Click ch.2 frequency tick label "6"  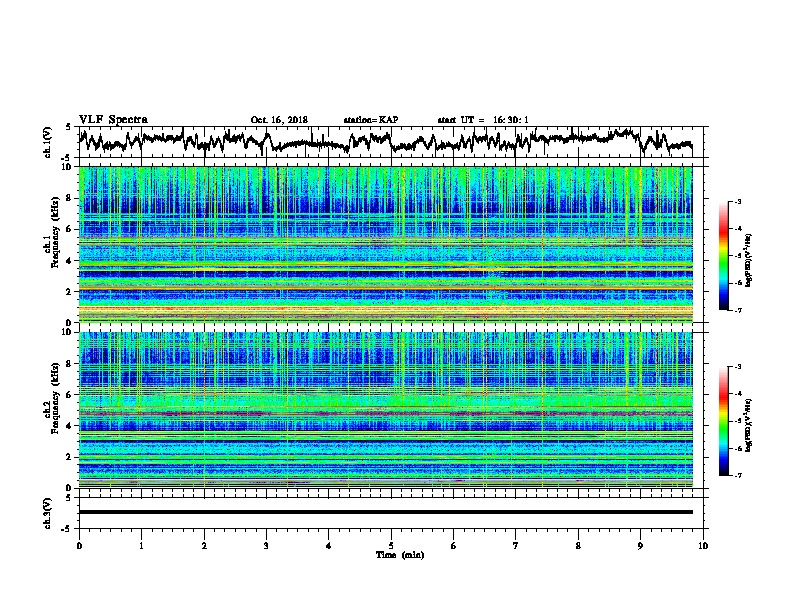[x=70, y=394]
